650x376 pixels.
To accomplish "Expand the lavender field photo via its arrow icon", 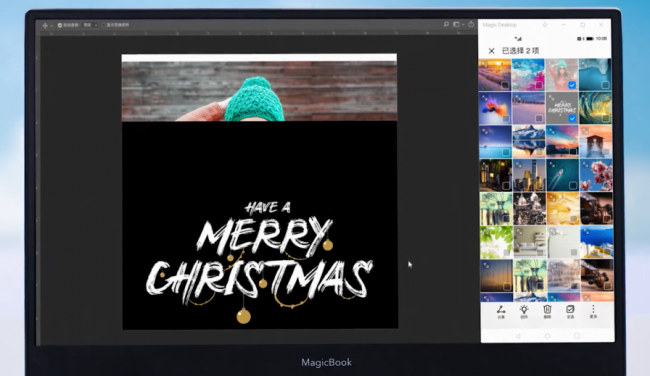I will [484, 64].
